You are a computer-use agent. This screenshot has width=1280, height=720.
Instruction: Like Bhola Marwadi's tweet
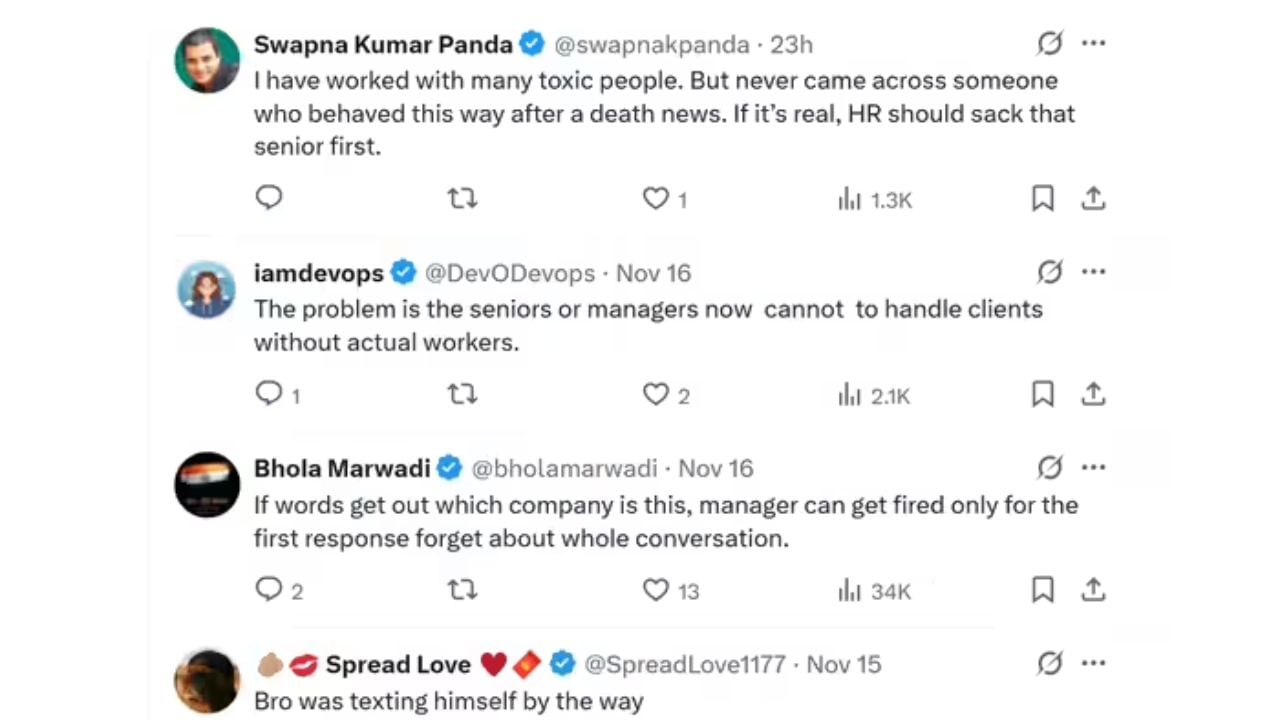click(x=656, y=590)
